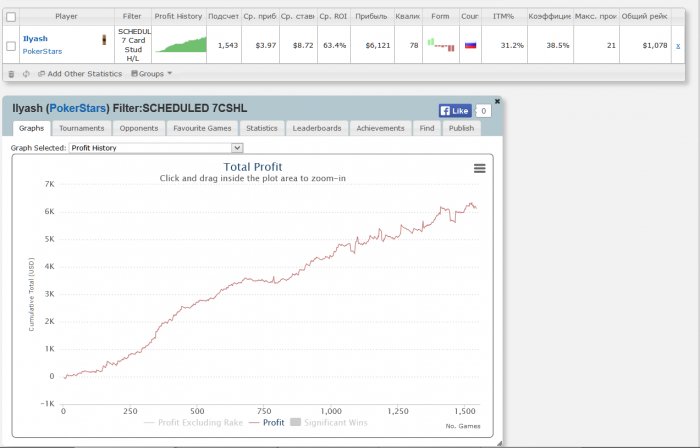Click the Total Profit chart title
This screenshot has width=700, height=448.
(x=253, y=167)
